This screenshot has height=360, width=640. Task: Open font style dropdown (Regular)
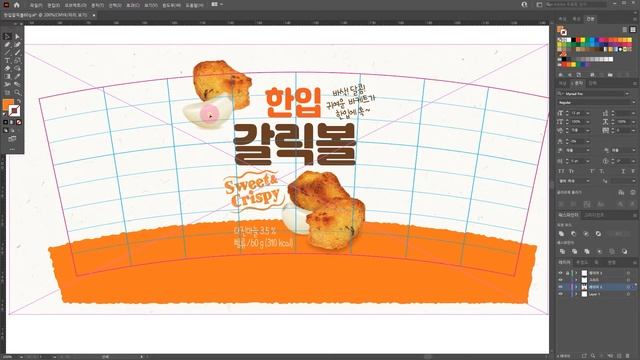click(633, 102)
